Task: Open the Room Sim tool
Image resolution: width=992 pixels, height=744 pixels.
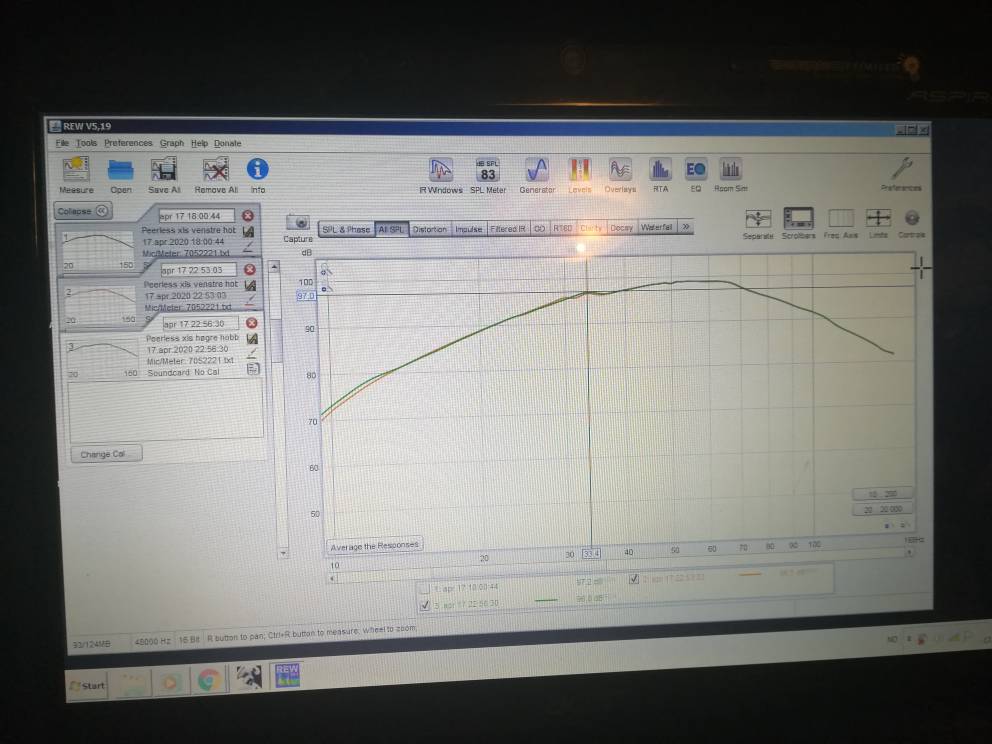Action: [731, 175]
